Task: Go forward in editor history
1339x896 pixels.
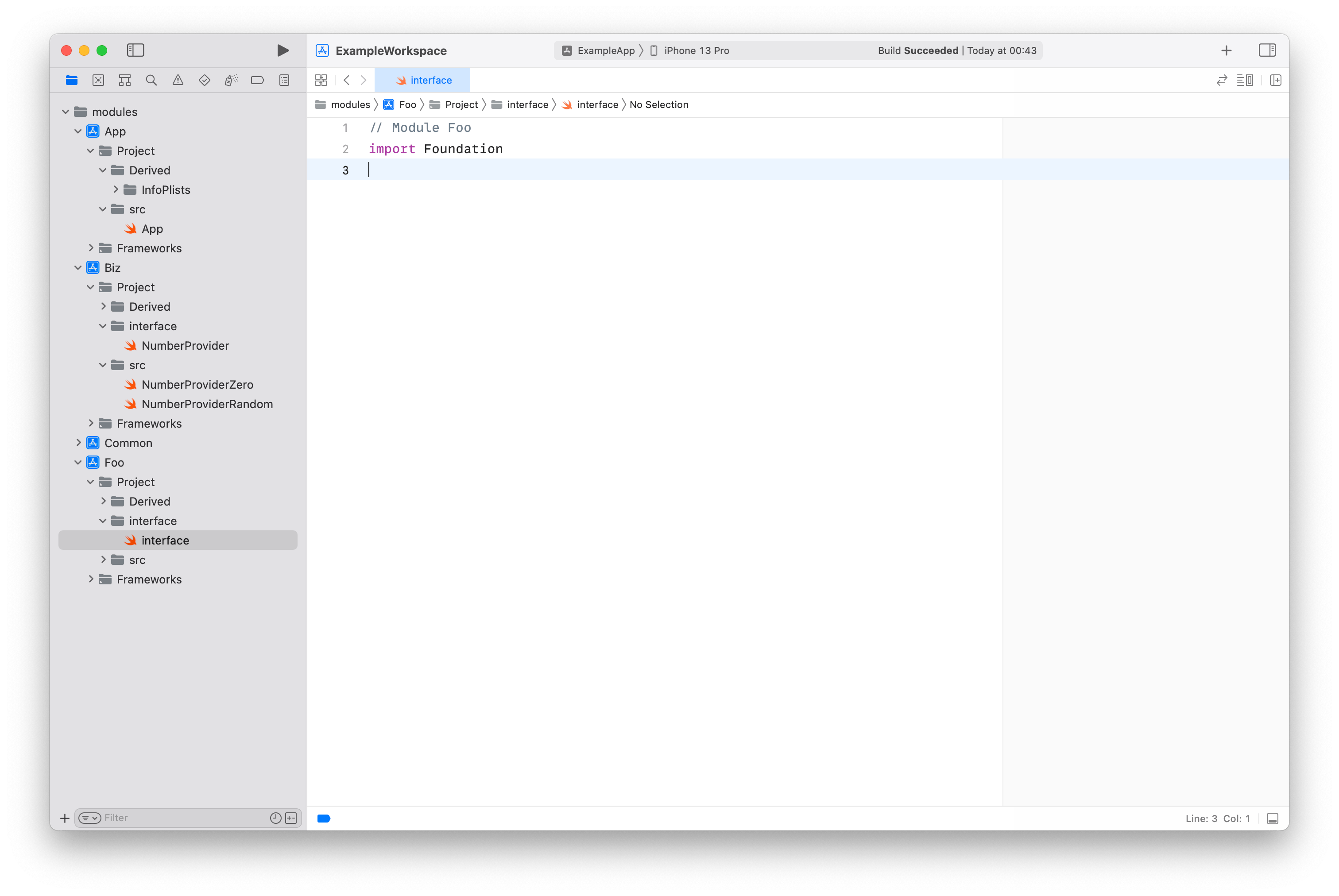Action: 364,80
